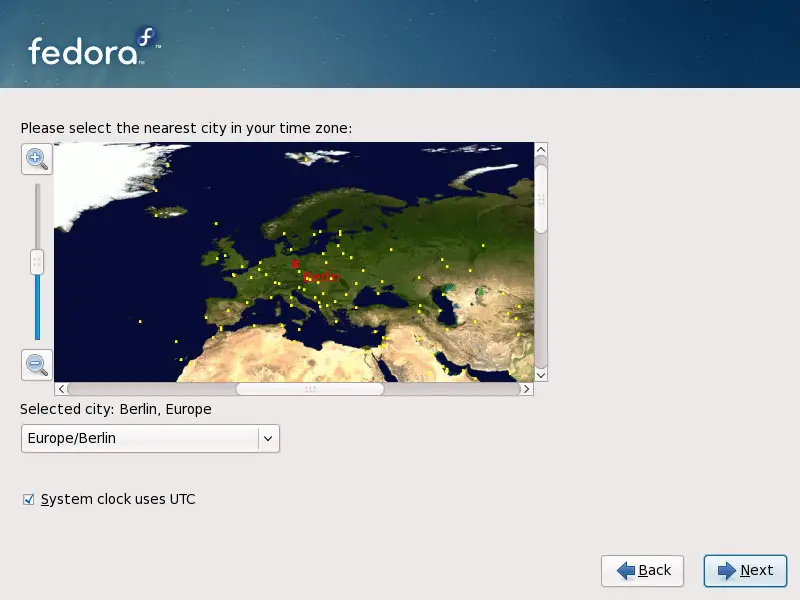Zoom out on the time zone map
This screenshot has height=600, width=800.
(x=37, y=365)
